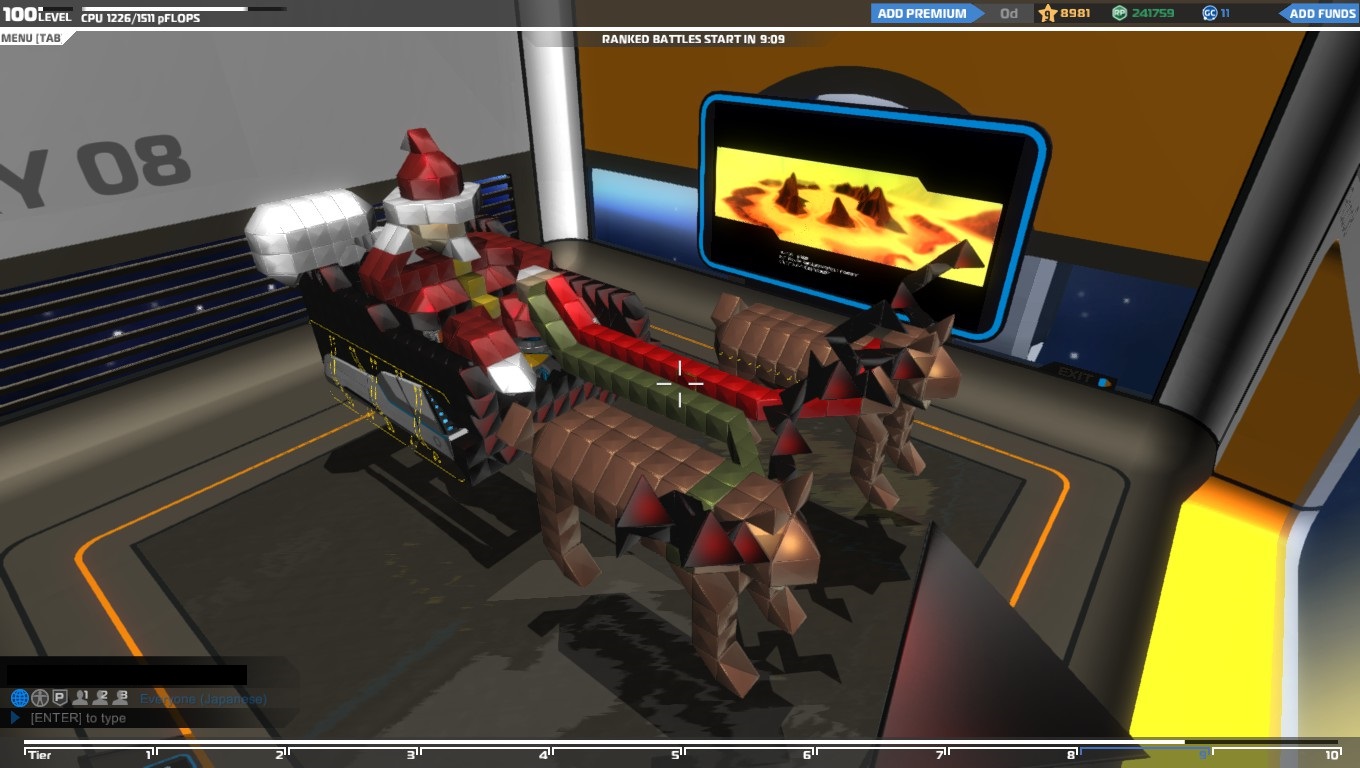1360x768 pixels.
Task: Select the global chat globe icon
Action: (x=19, y=698)
